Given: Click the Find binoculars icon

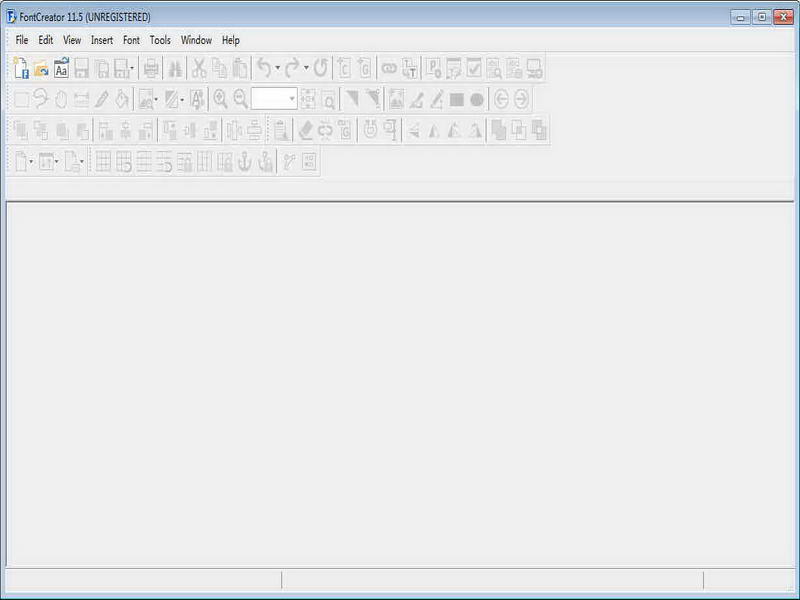Looking at the screenshot, I should point(175,68).
